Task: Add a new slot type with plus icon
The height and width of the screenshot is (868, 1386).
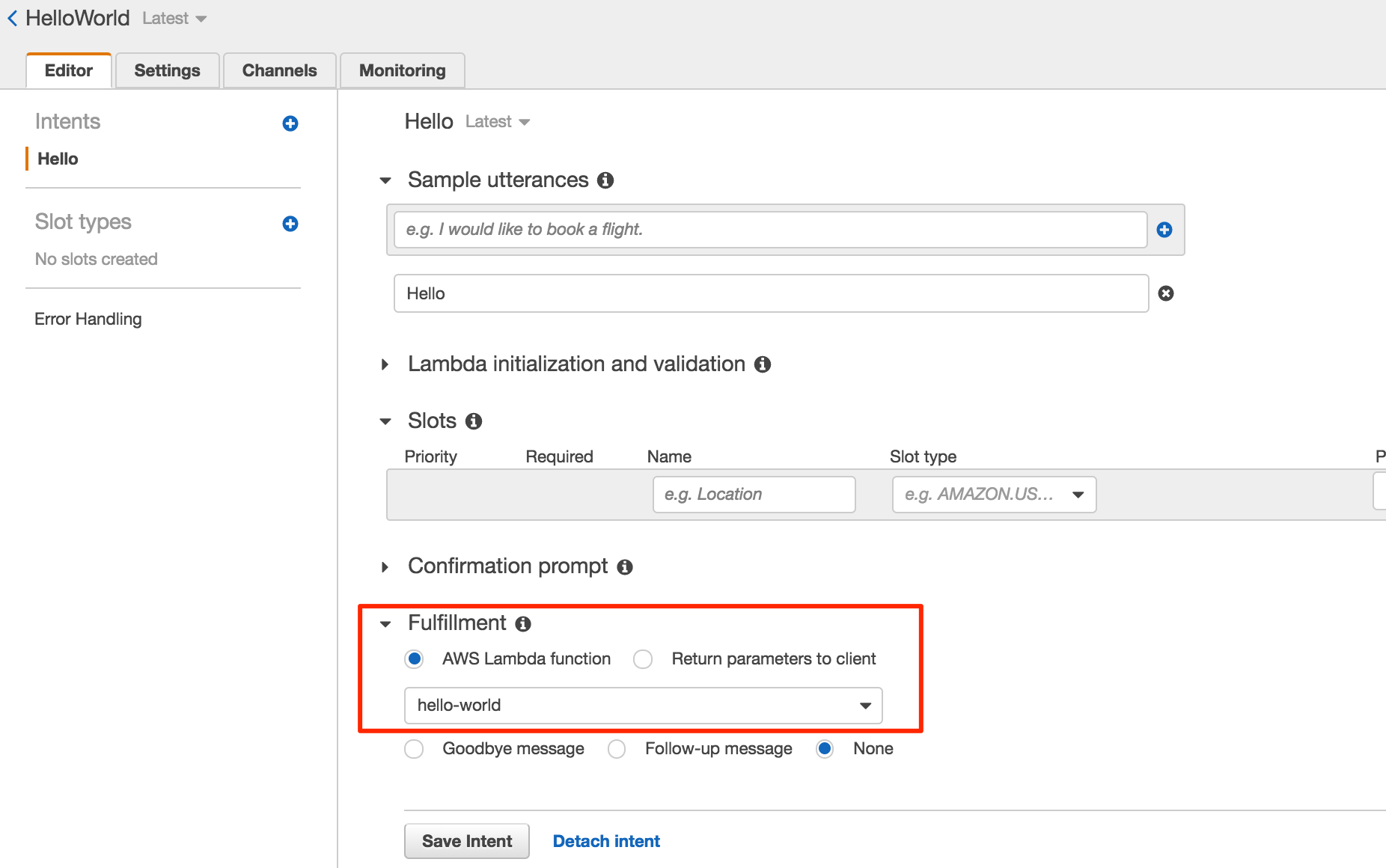Action: click(290, 224)
